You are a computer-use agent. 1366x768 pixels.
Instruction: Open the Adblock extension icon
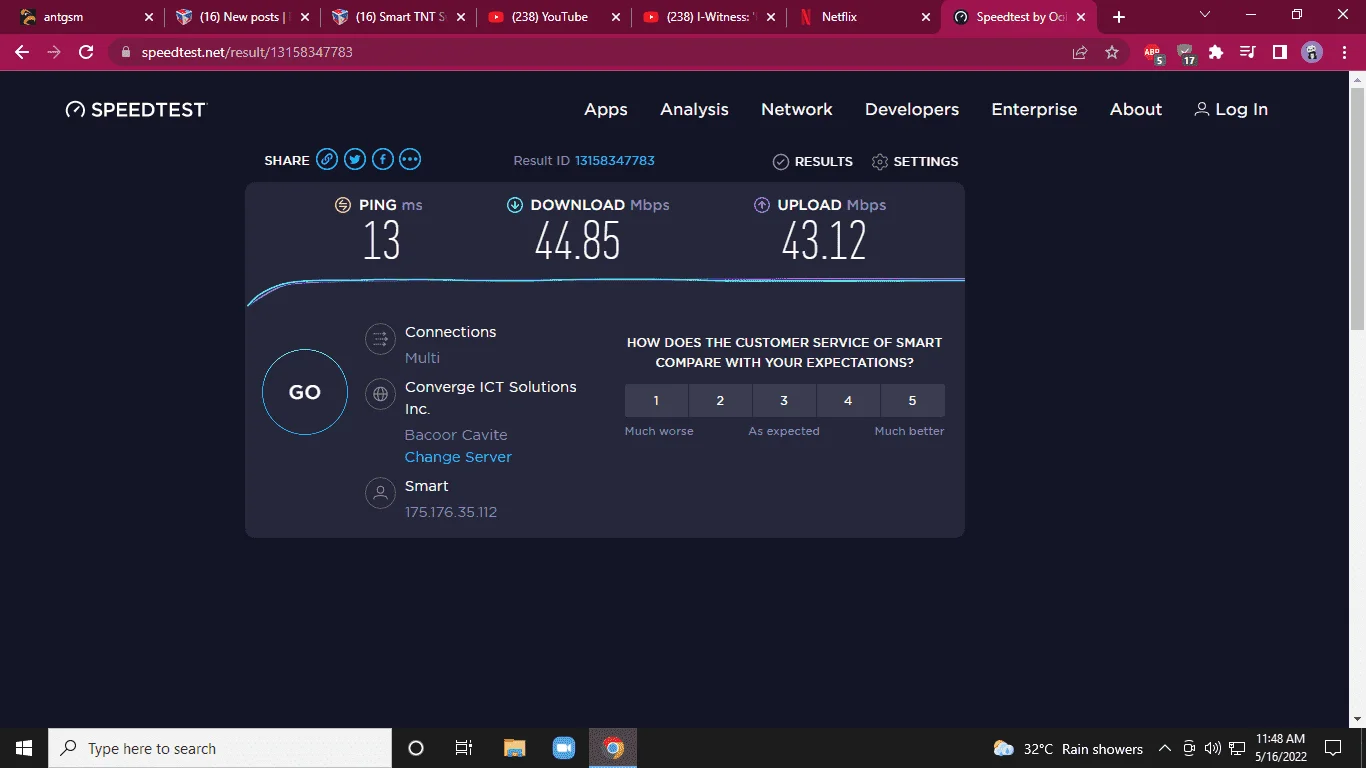(1153, 53)
